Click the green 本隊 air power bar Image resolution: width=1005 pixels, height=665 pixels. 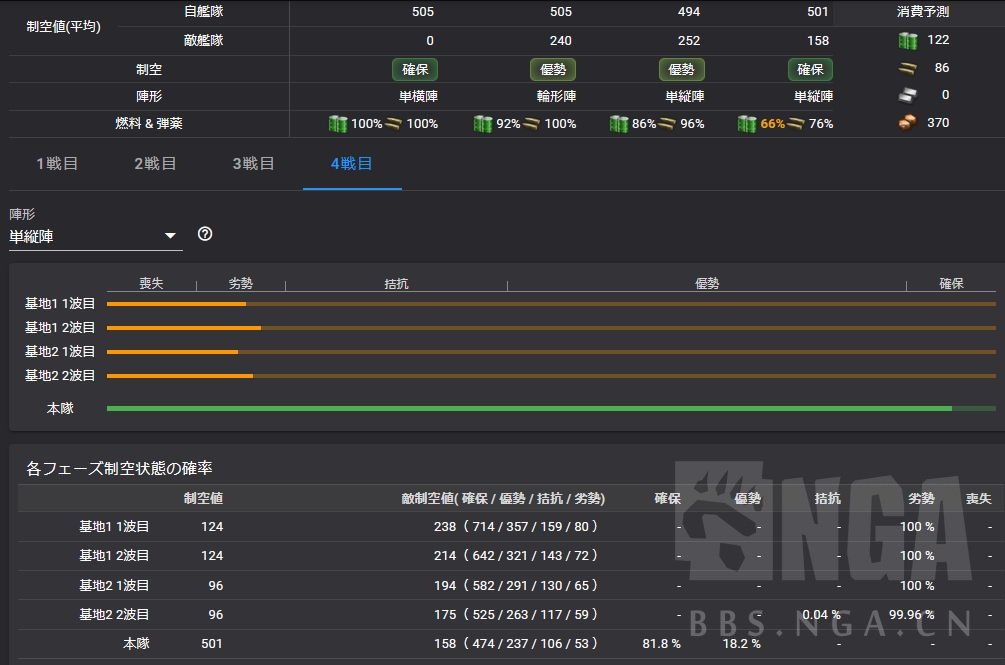pyautogui.click(x=530, y=408)
